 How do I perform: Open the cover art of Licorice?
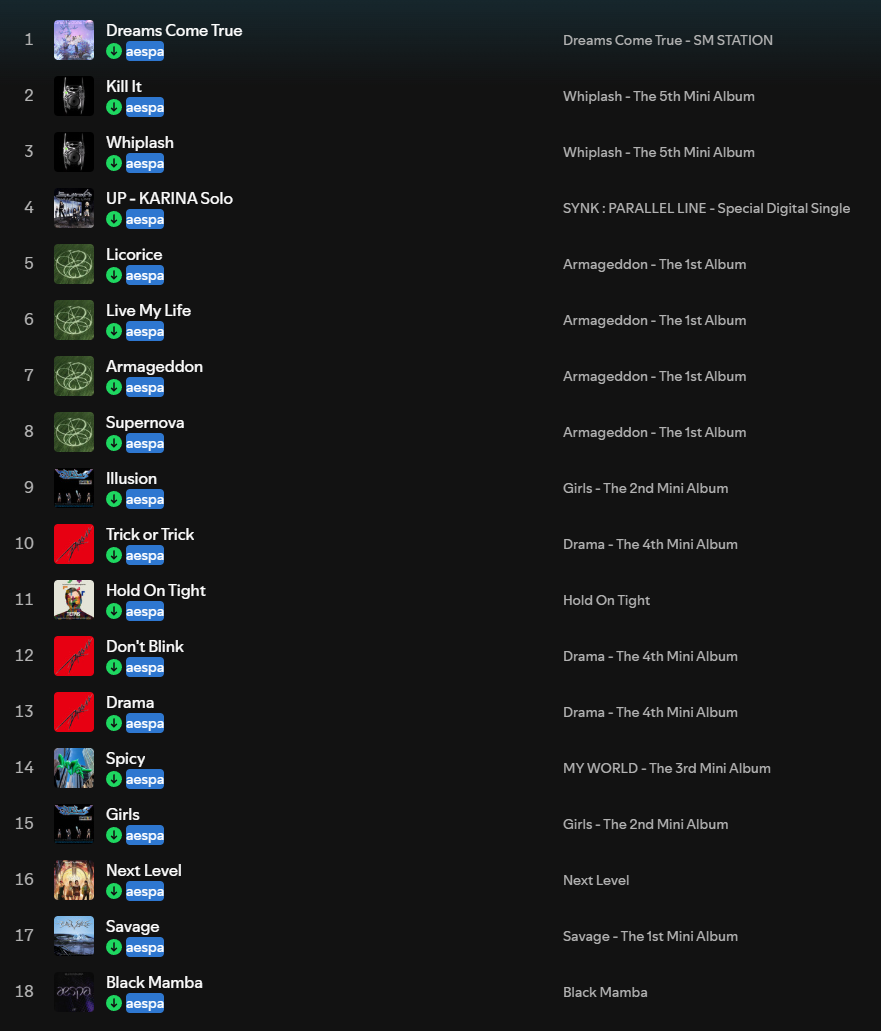click(74, 264)
